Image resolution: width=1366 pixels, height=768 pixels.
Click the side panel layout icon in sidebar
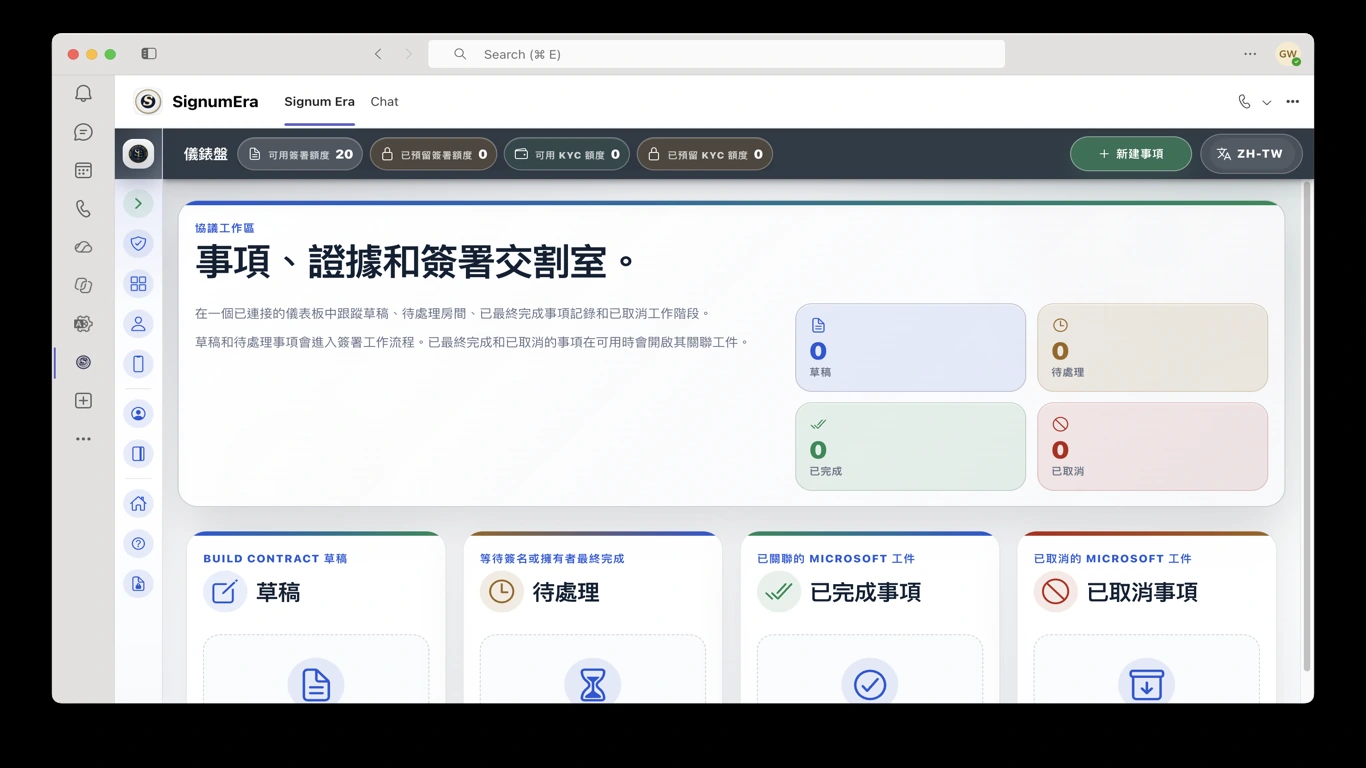click(138, 454)
